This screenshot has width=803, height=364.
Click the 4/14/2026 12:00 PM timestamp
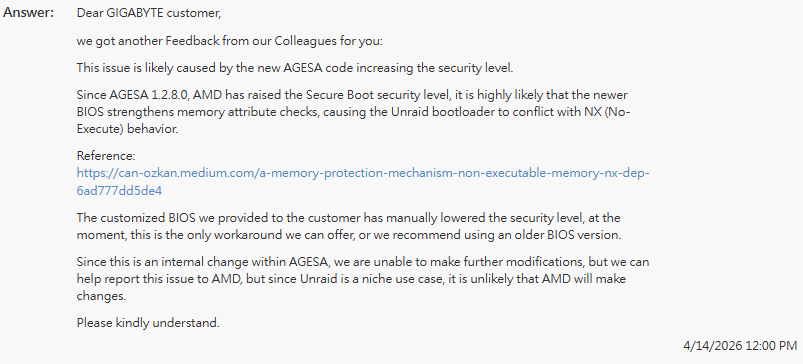(x=739, y=346)
